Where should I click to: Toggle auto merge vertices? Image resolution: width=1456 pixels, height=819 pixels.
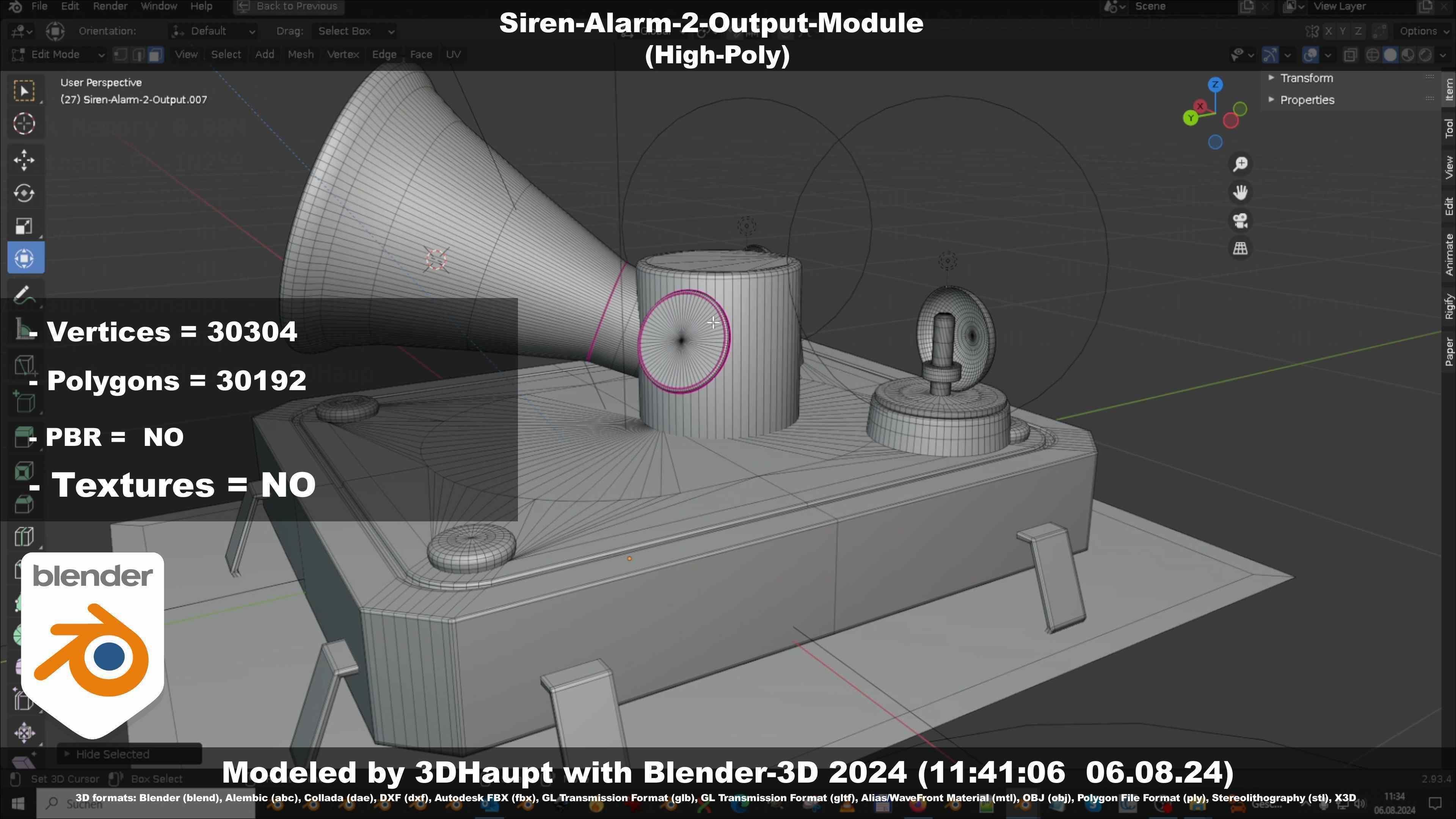(1380, 31)
